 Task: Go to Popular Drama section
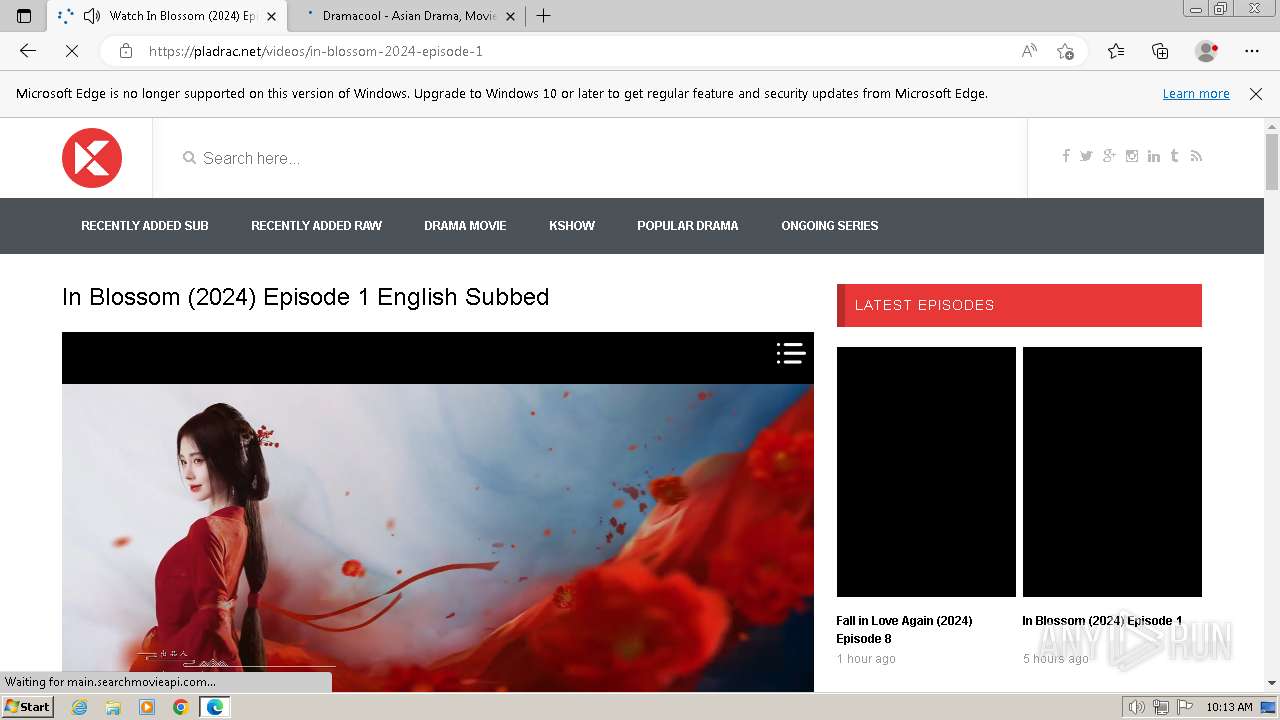[x=688, y=226]
